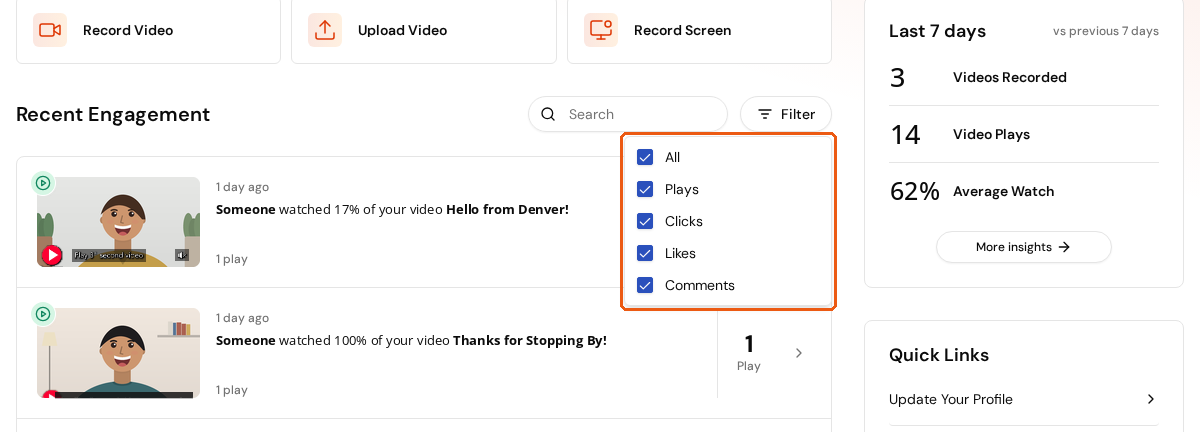The image size is (1200, 432).
Task: Click the Hello from Denver! video title
Action: 507,209
